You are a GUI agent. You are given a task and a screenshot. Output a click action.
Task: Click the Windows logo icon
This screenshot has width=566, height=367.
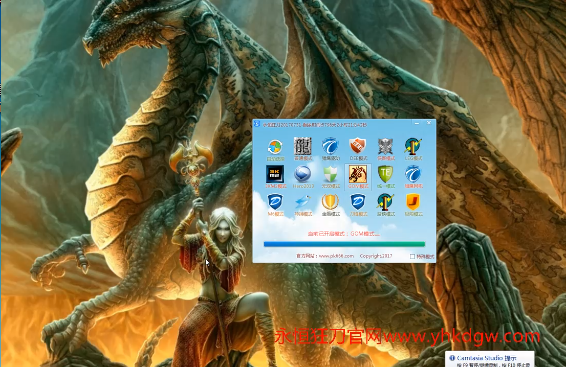(x=275, y=147)
